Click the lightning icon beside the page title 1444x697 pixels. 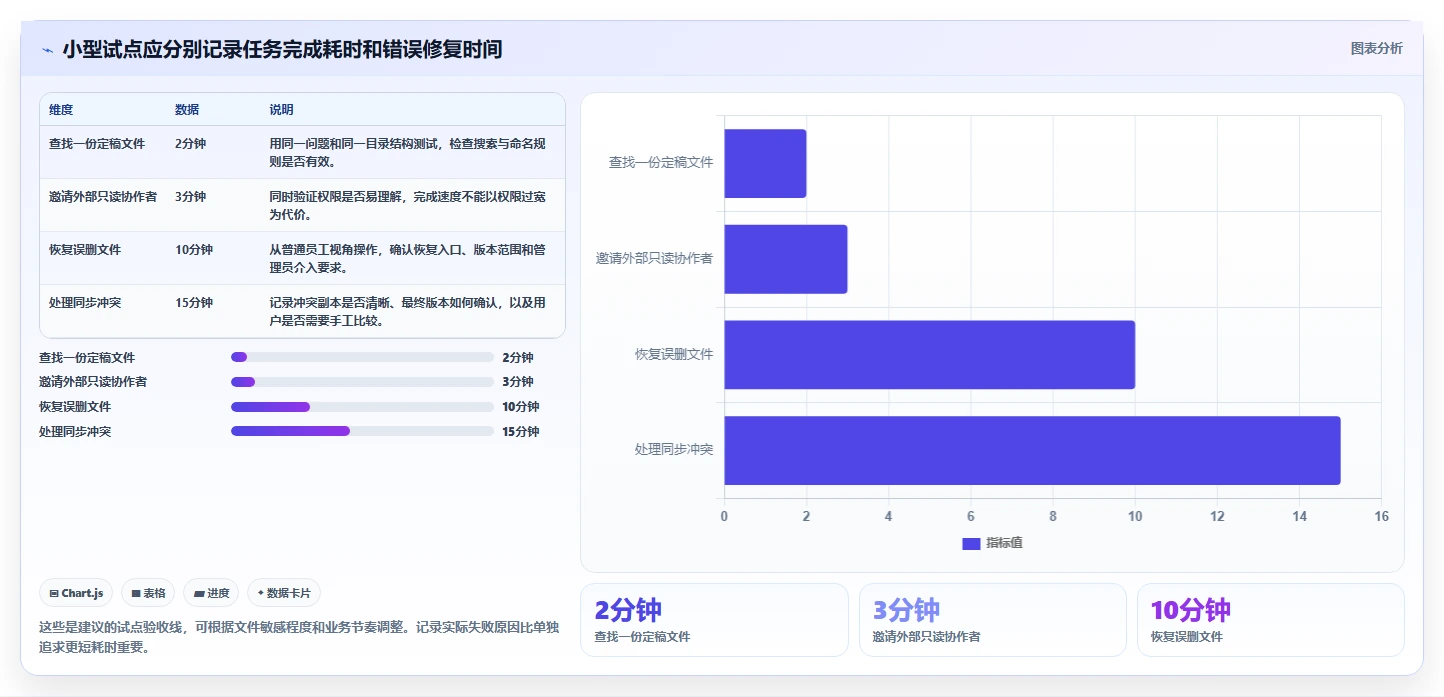pyautogui.click(x=47, y=49)
